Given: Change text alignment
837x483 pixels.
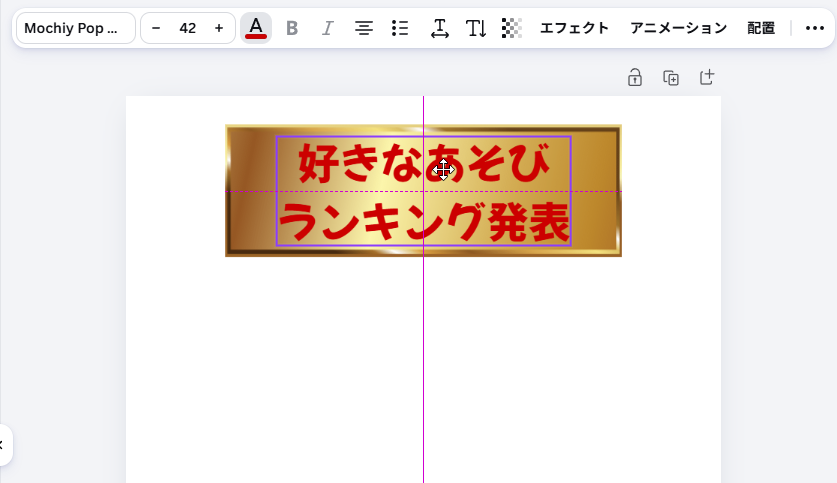Looking at the screenshot, I should pos(364,28).
